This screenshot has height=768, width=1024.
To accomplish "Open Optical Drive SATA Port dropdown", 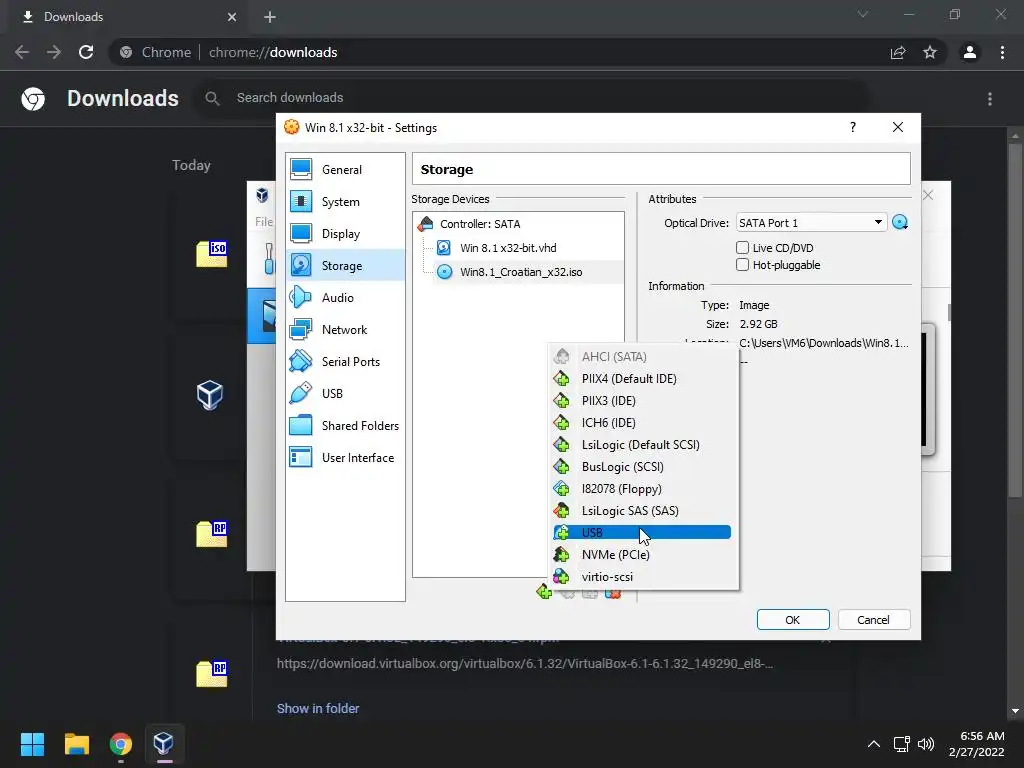I will pos(811,223).
